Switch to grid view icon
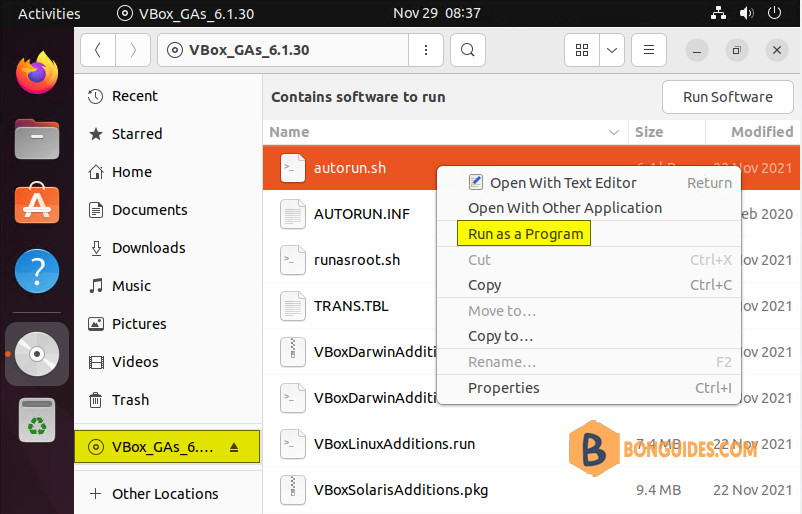Screen dimensions: 802x514 (582, 50)
